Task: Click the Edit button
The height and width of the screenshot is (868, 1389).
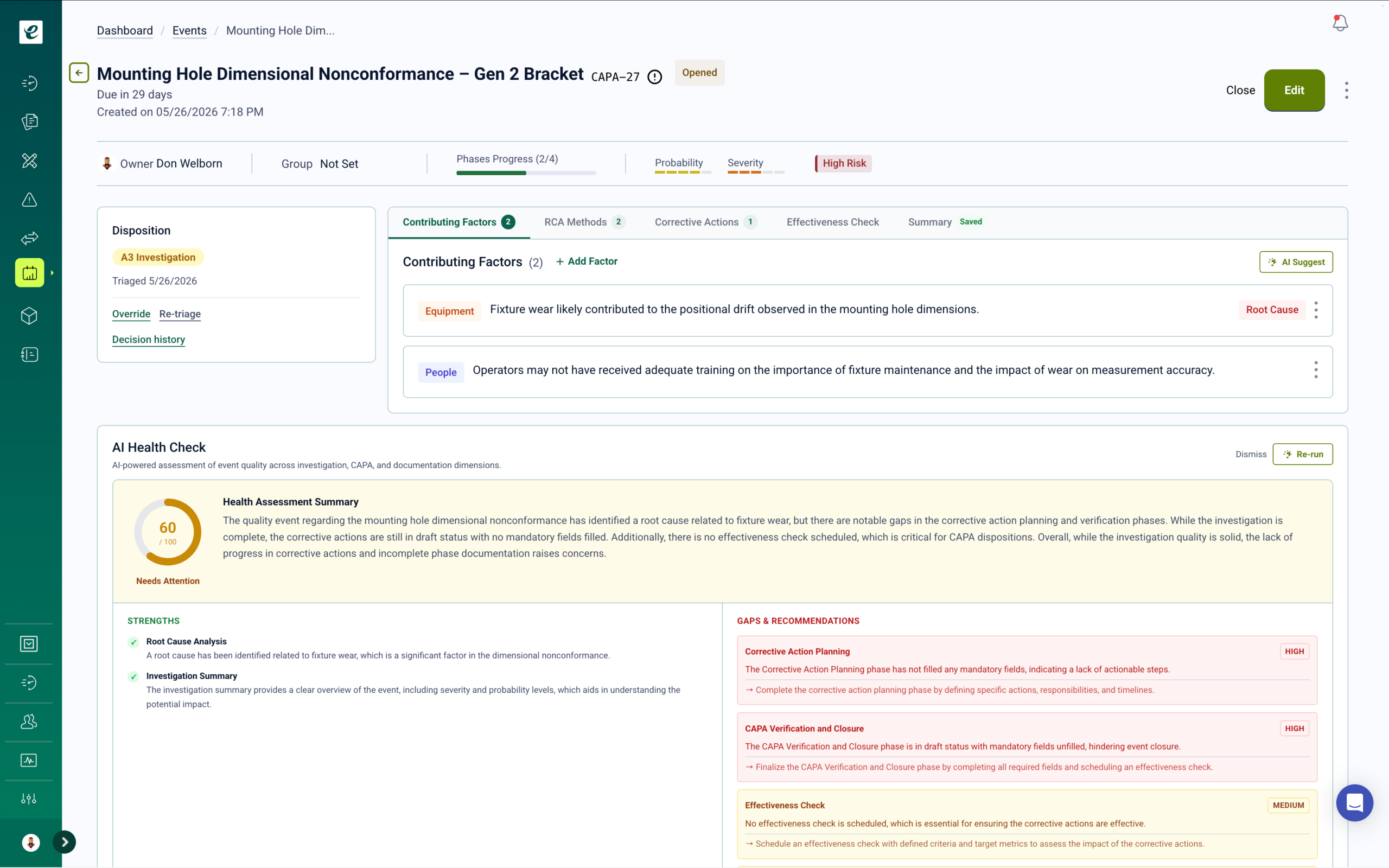Action: pos(1294,90)
